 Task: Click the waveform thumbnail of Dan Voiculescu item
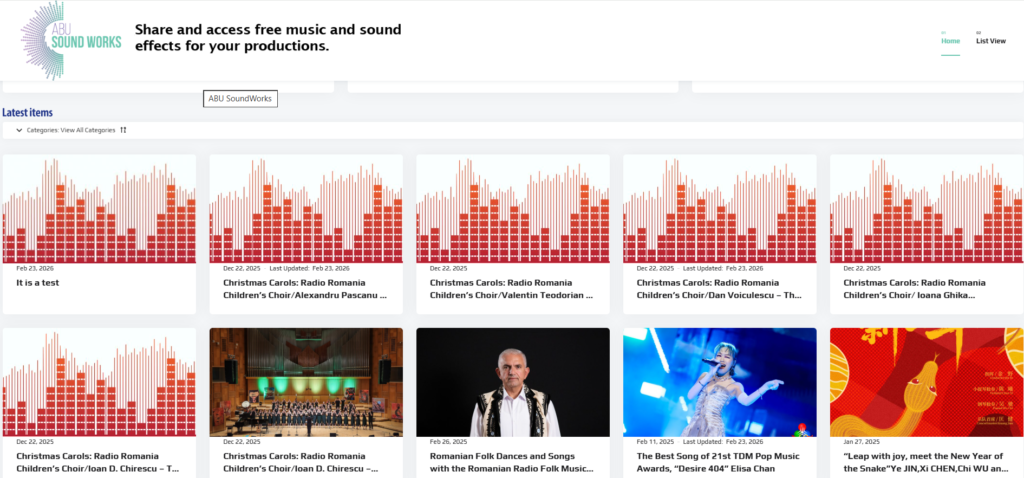720,209
